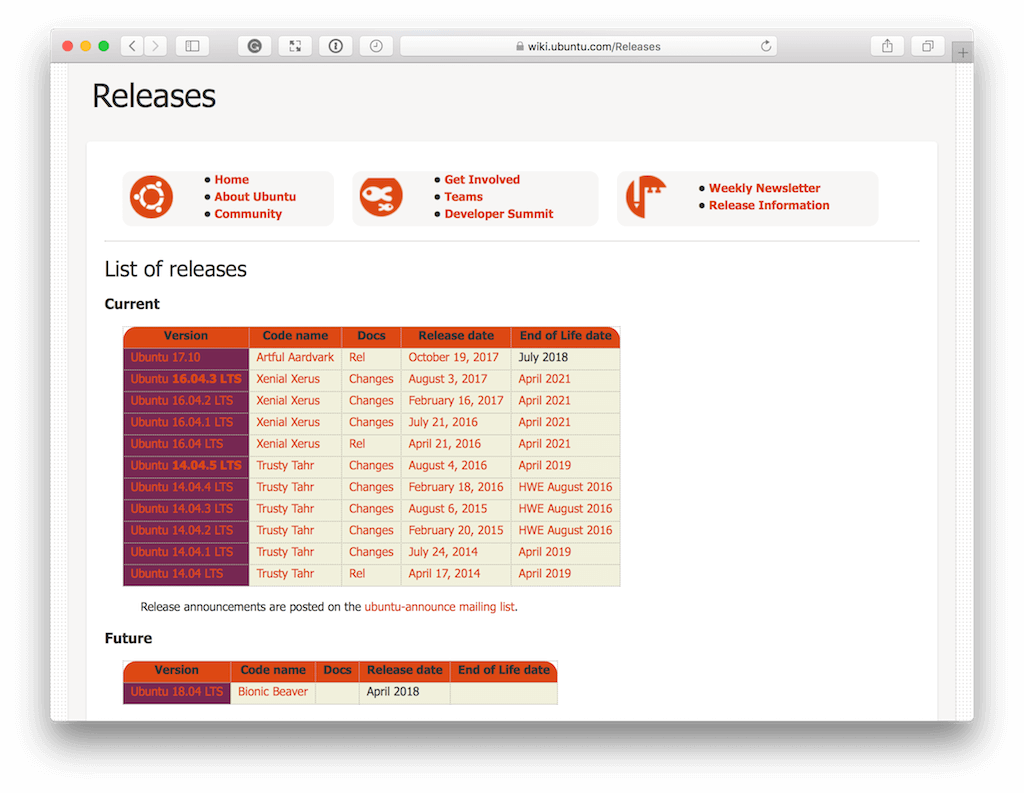
Task: Reload the page with the refresh icon
Action: [766, 46]
